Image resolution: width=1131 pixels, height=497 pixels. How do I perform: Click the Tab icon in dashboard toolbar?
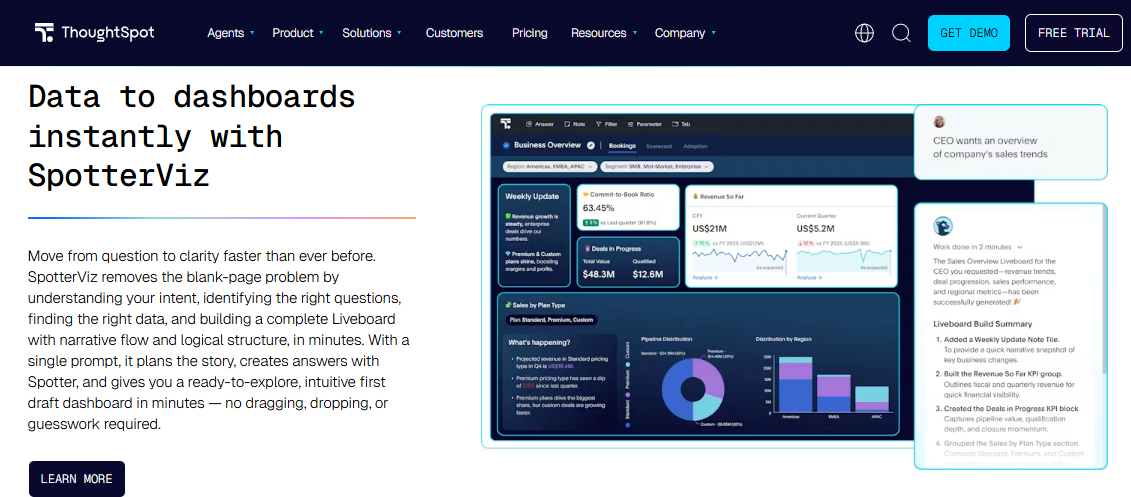pos(675,124)
